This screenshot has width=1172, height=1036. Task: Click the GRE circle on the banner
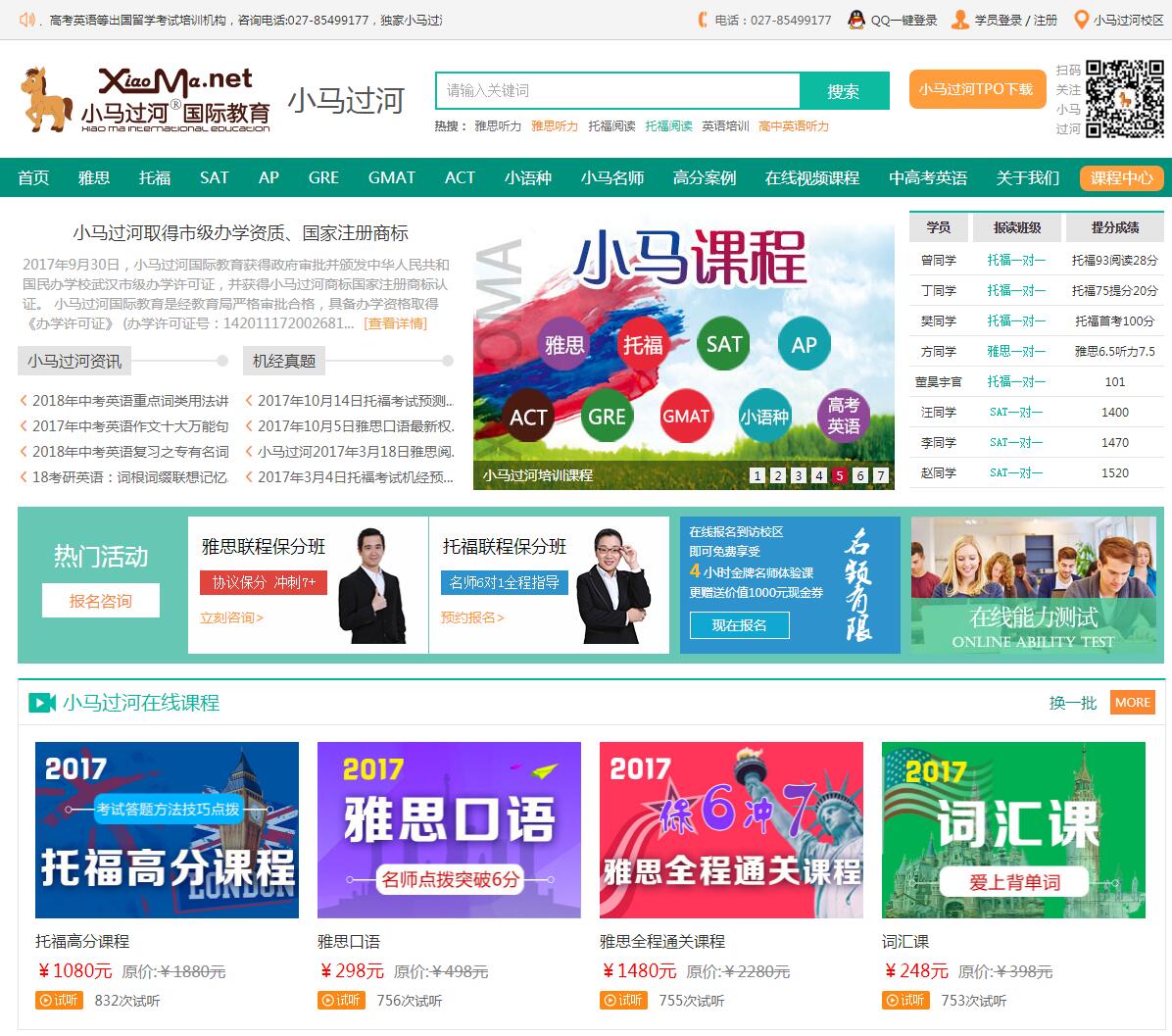pos(607,417)
